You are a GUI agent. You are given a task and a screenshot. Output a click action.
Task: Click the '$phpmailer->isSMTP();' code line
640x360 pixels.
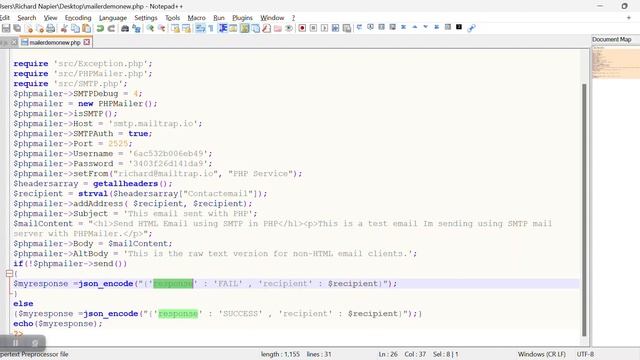pyautogui.click(x=65, y=113)
